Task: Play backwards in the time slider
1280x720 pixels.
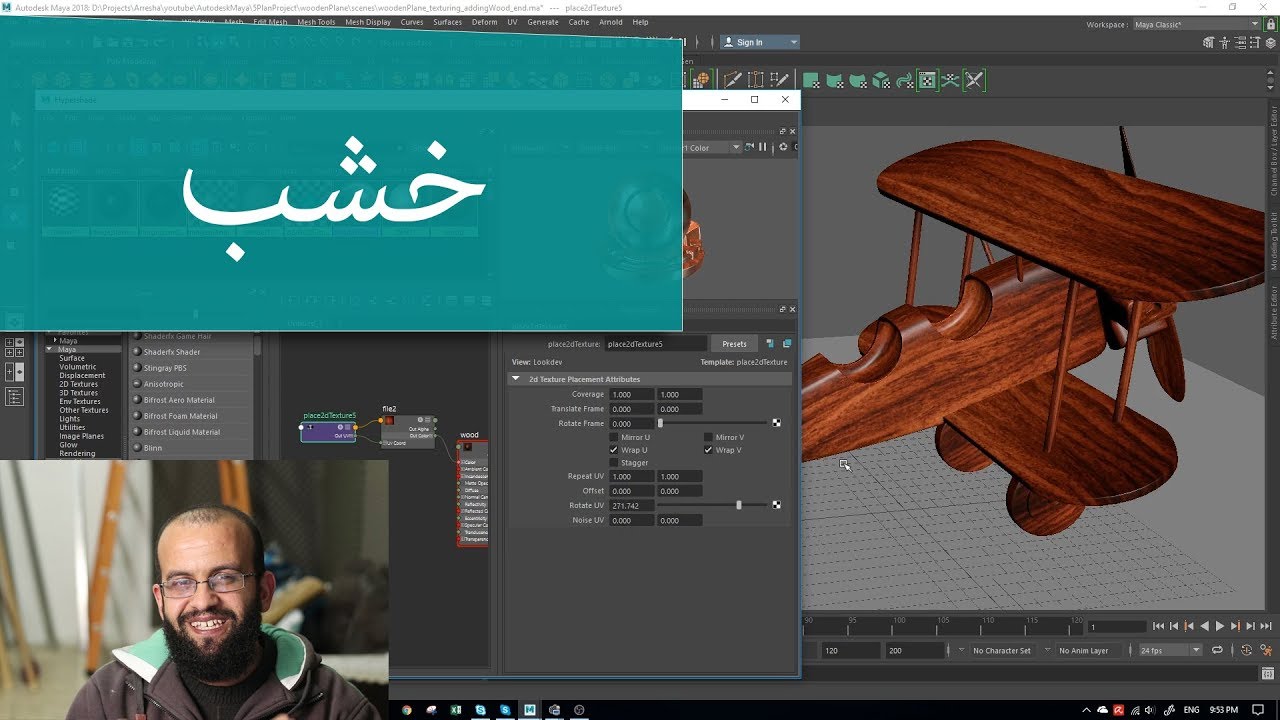Action: [1204, 626]
